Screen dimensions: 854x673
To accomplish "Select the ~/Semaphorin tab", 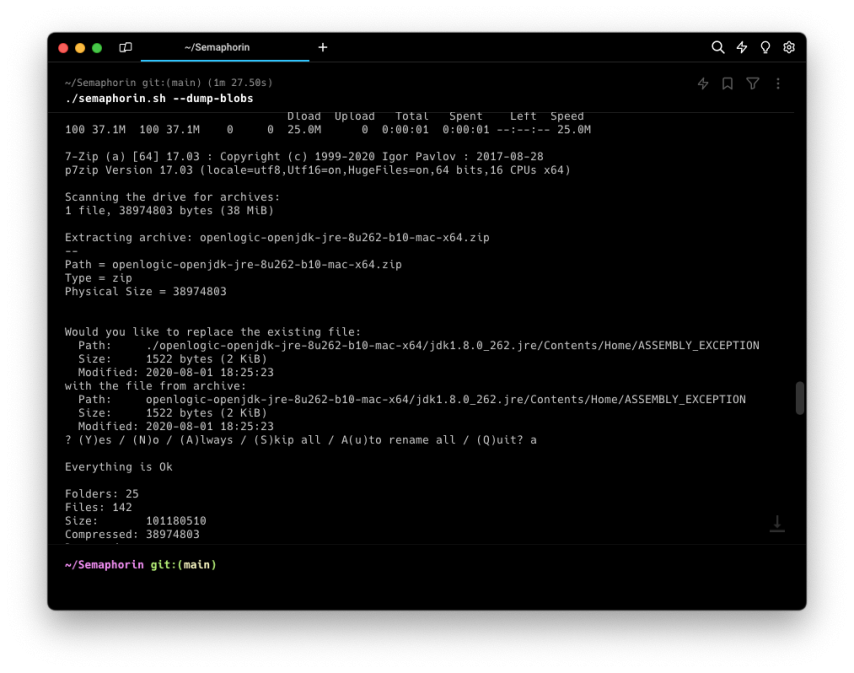I will click(x=225, y=47).
